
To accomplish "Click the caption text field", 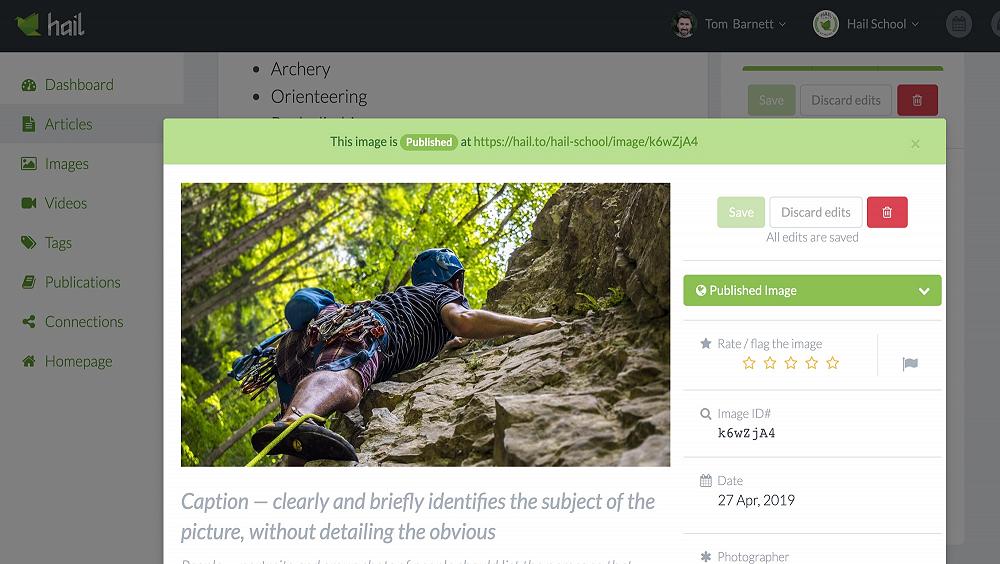I will pos(418,516).
